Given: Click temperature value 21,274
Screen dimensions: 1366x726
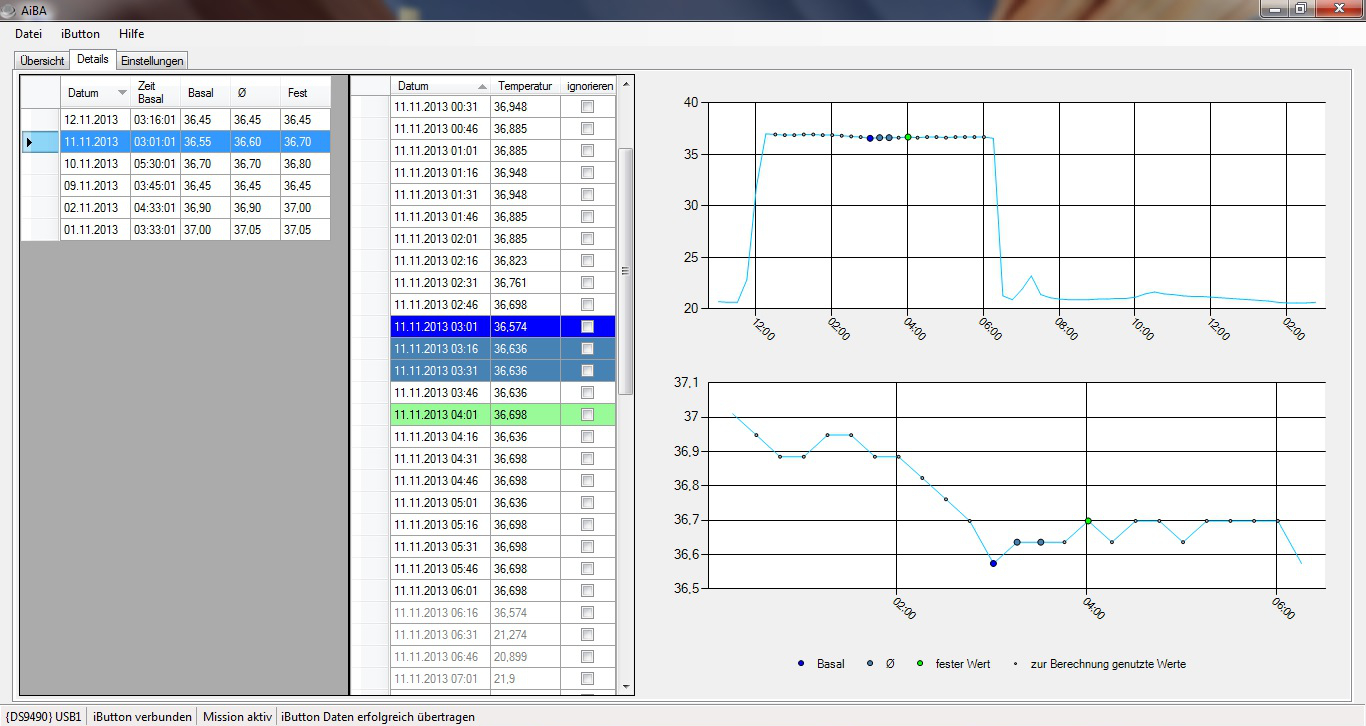Looking at the screenshot, I should [525, 635].
